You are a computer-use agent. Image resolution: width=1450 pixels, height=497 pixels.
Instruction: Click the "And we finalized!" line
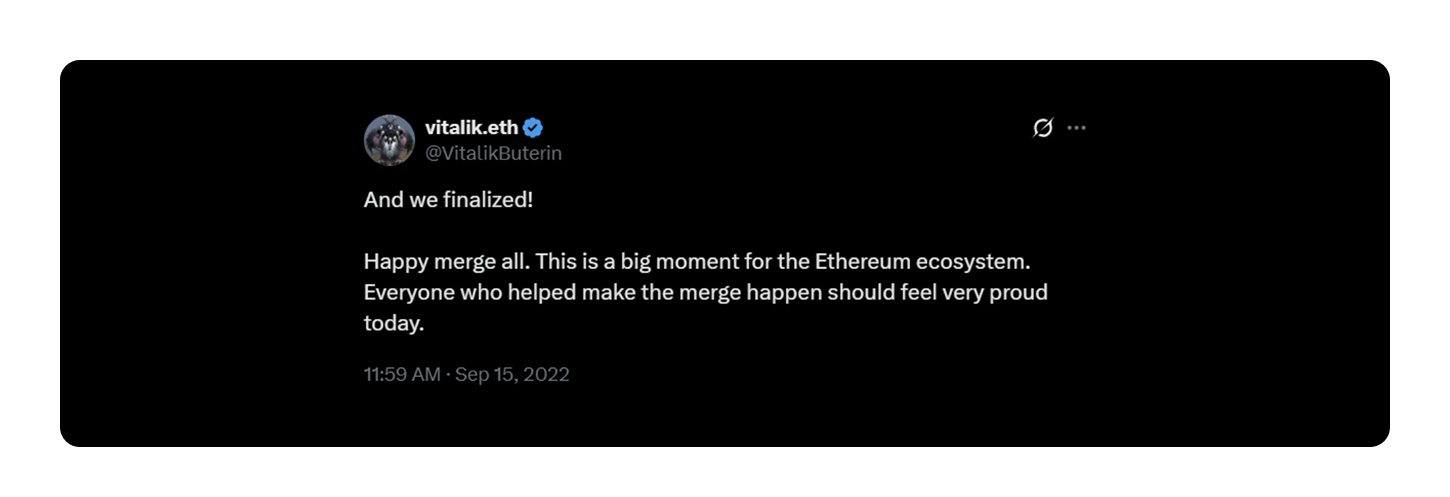click(448, 199)
